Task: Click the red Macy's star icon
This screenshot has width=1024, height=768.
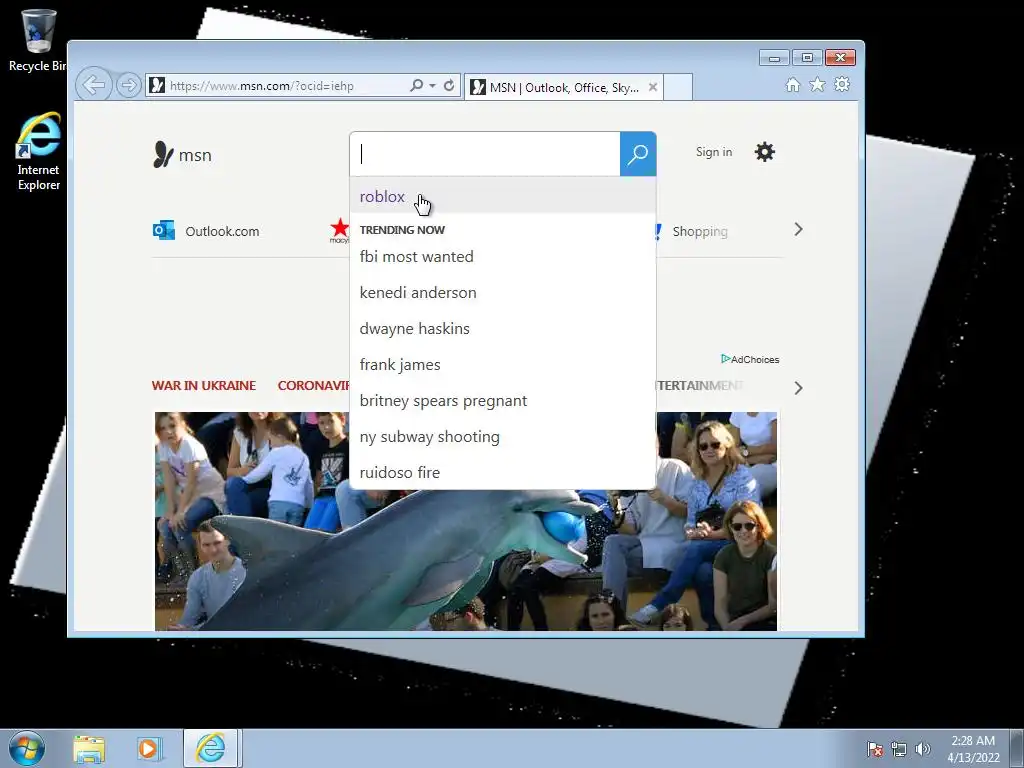Action: tap(340, 230)
